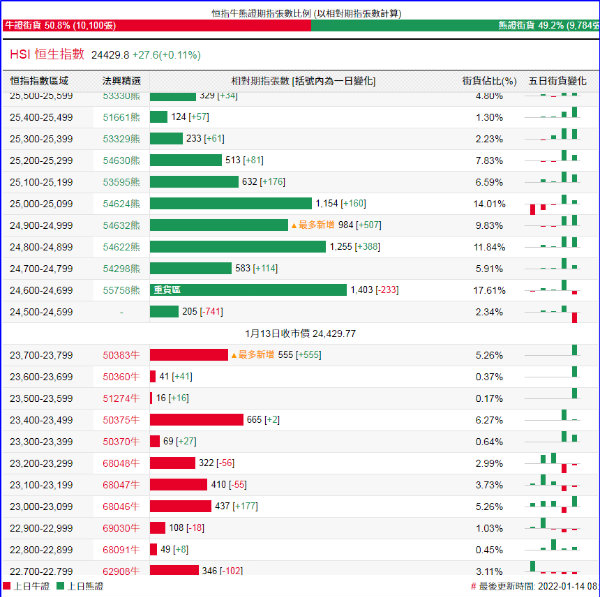
Task: Open the 54622熊 warrant link
Action: click(121, 247)
